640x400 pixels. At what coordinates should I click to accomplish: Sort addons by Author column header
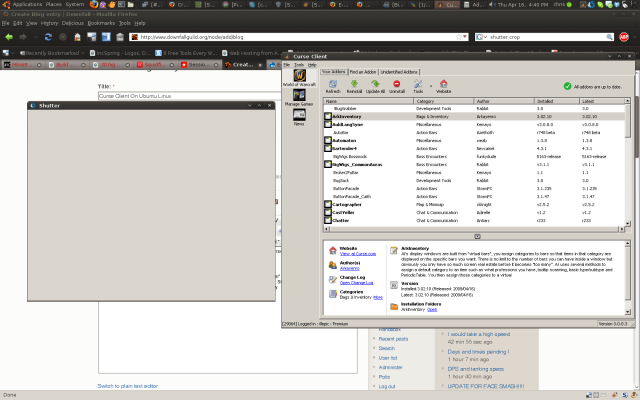[x=504, y=101]
